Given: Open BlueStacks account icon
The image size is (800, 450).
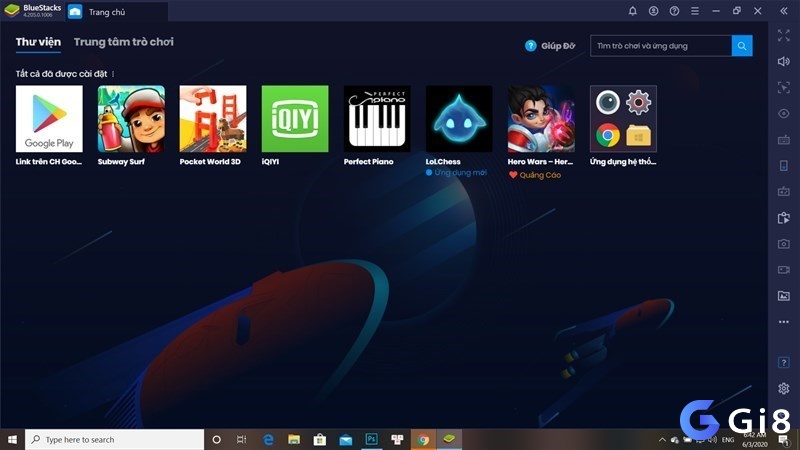Looking at the screenshot, I should click(653, 11).
